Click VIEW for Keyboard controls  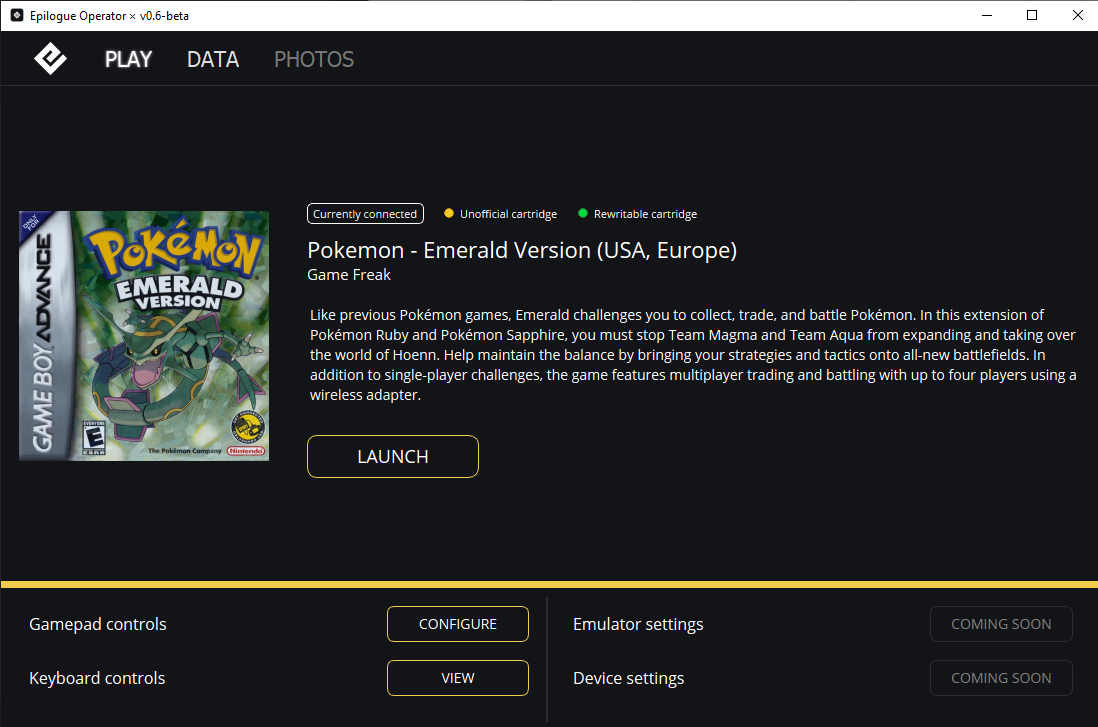click(458, 678)
